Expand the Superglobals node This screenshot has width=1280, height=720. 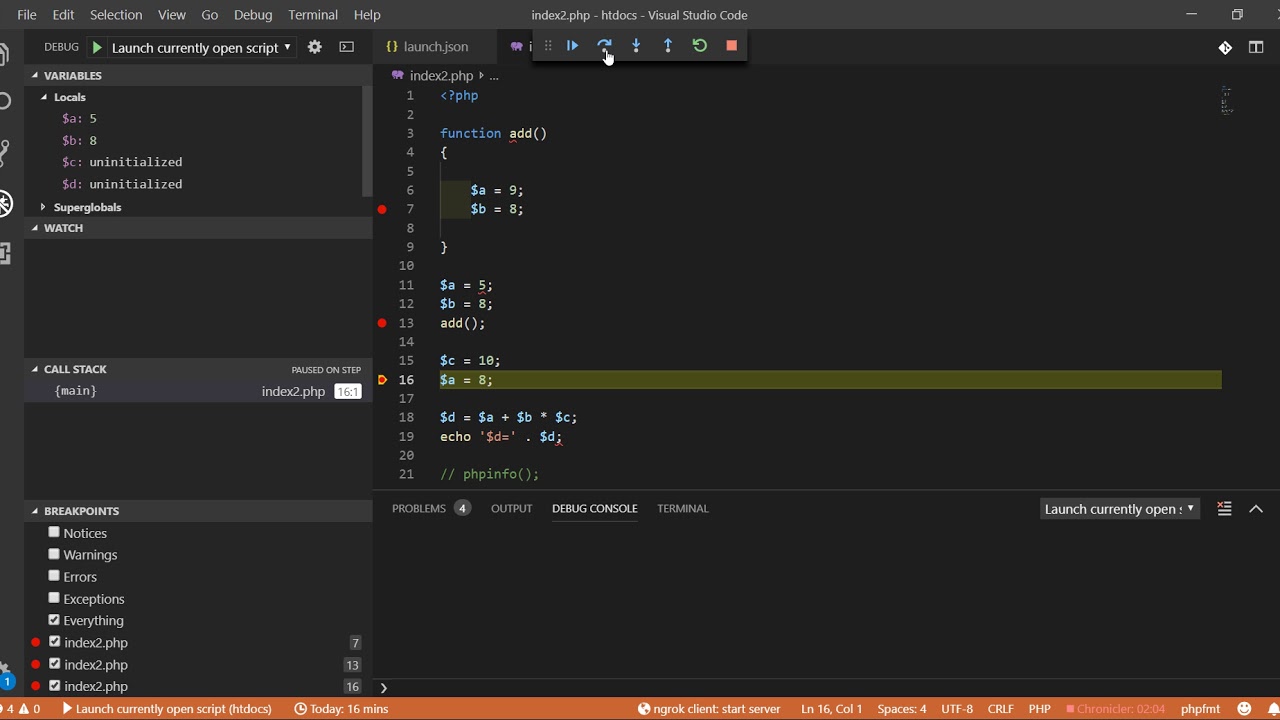(43, 207)
